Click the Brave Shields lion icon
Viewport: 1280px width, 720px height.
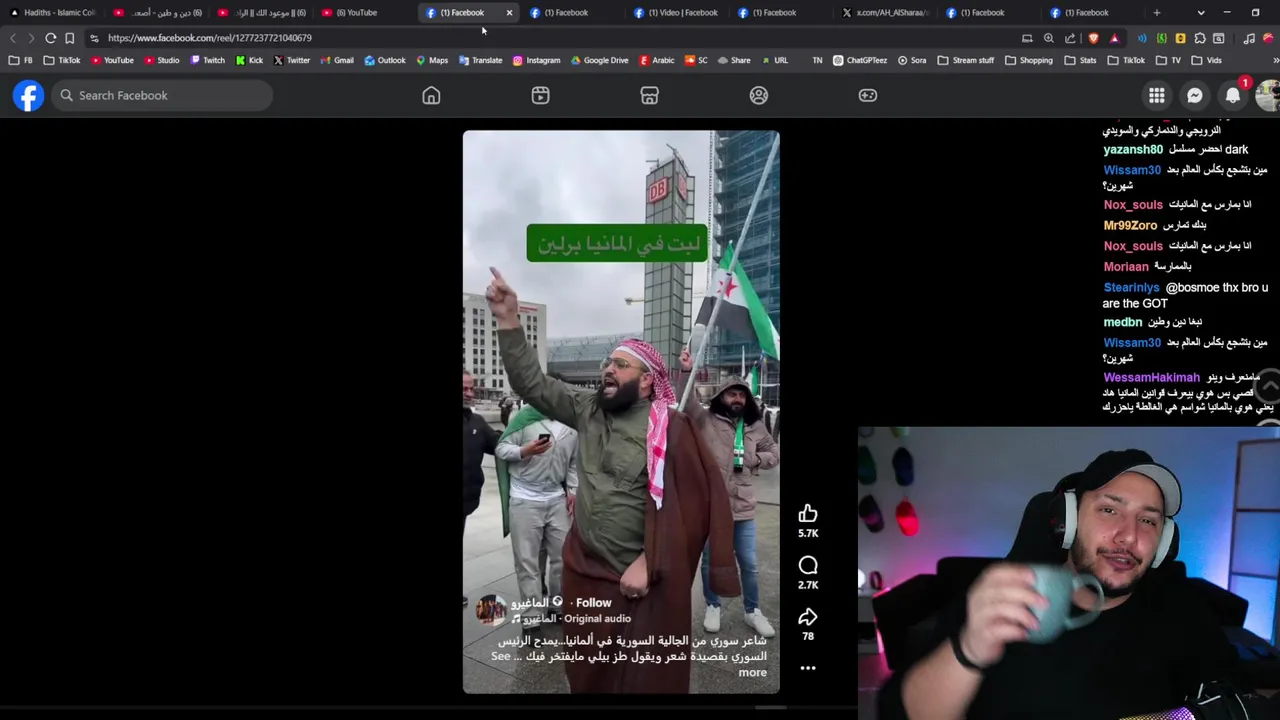coord(1092,38)
